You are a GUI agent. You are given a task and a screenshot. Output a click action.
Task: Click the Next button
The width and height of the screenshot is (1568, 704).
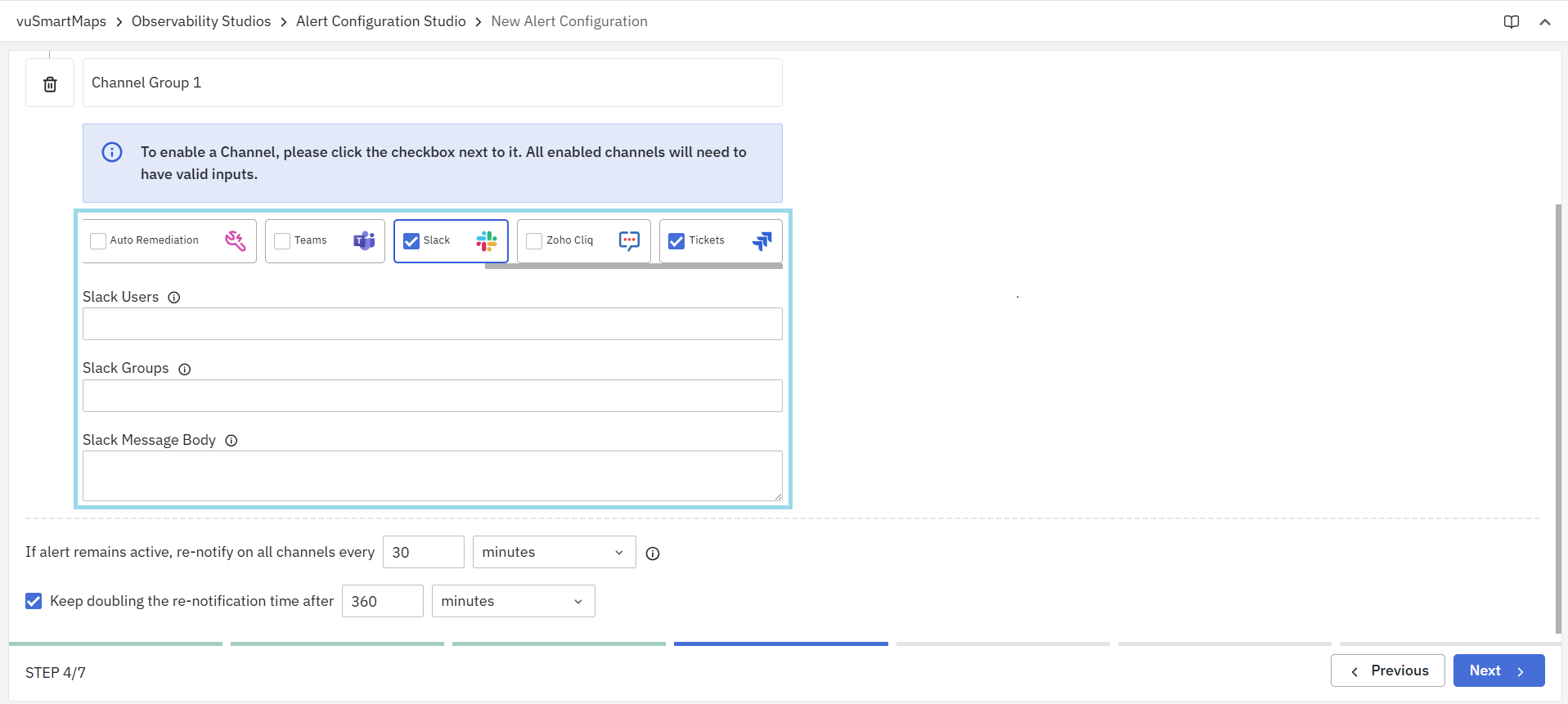pos(1498,670)
